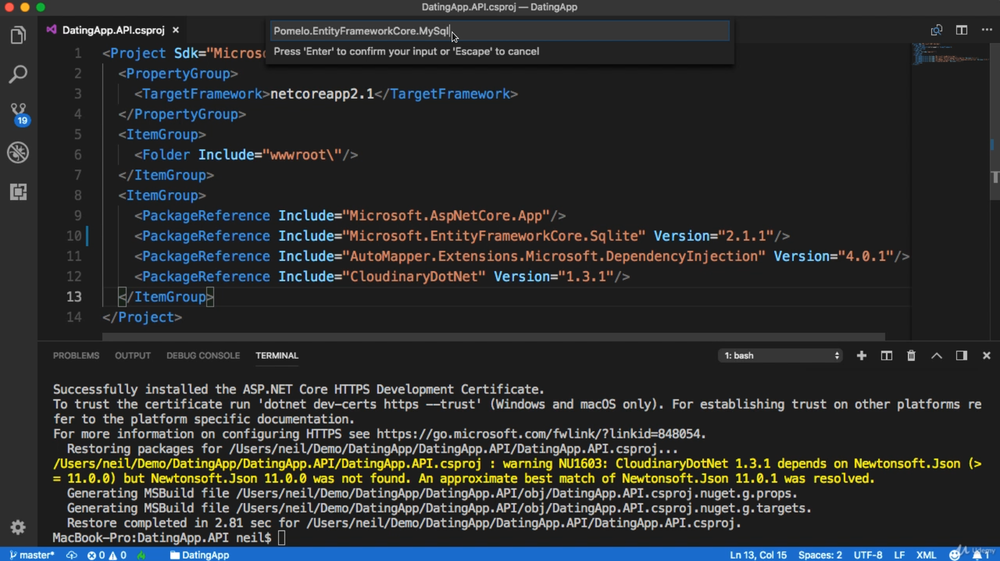Screen dimensions: 1000x561
Task: Open the Extensions view in the activity bar
Action: [18, 192]
